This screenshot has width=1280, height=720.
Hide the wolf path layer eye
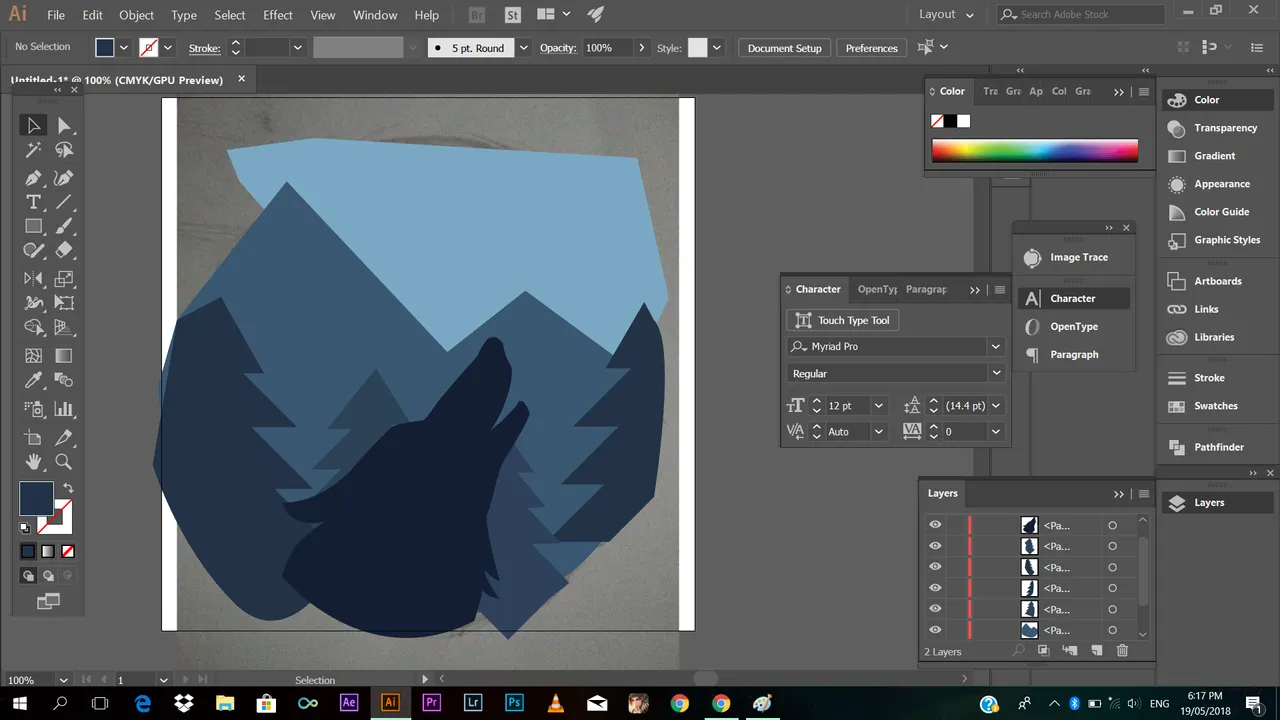click(935, 525)
